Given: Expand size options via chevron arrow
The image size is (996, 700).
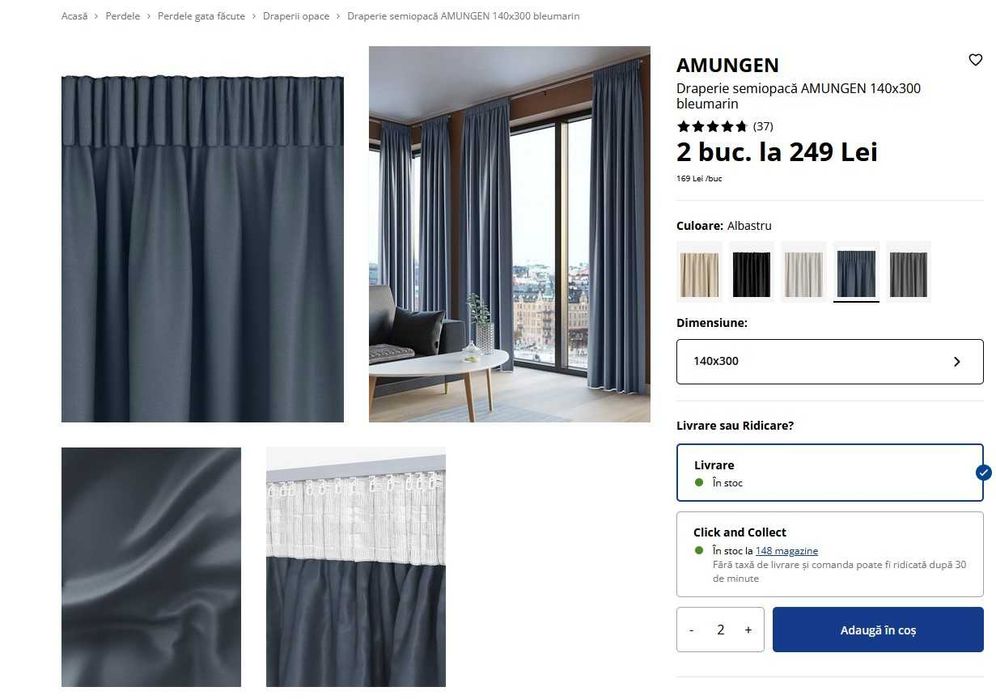Looking at the screenshot, I should click(x=957, y=361).
